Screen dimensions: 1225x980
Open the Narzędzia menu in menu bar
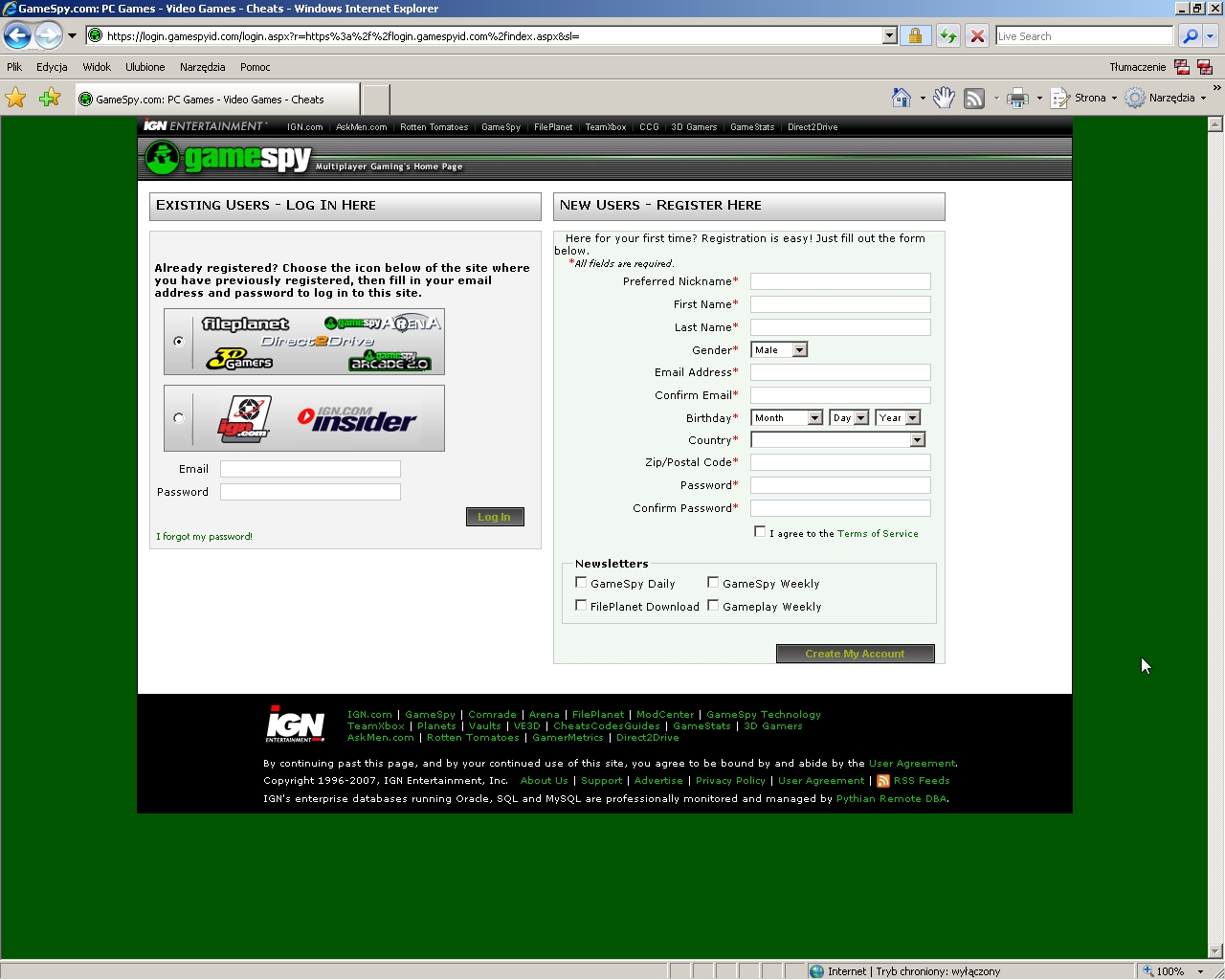tap(202, 67)
